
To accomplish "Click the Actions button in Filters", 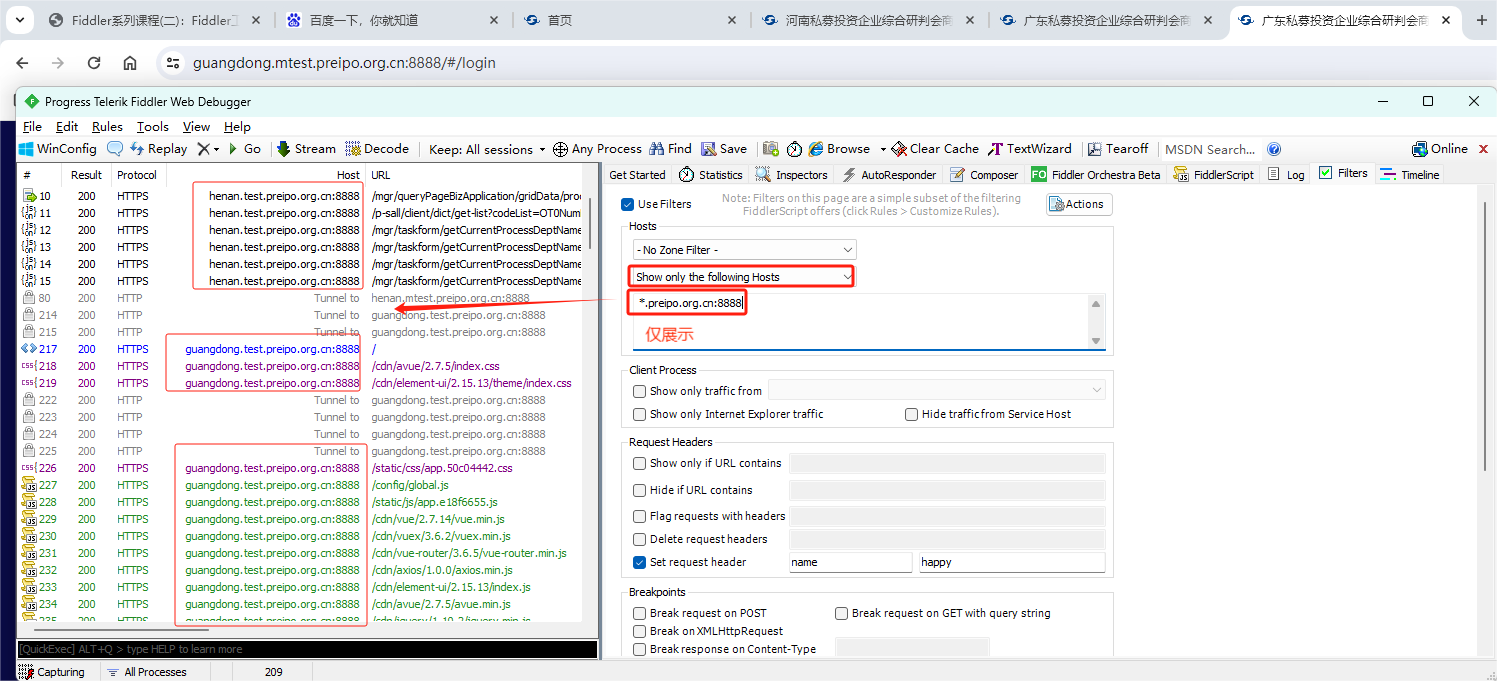I will tap(1079, 204).
